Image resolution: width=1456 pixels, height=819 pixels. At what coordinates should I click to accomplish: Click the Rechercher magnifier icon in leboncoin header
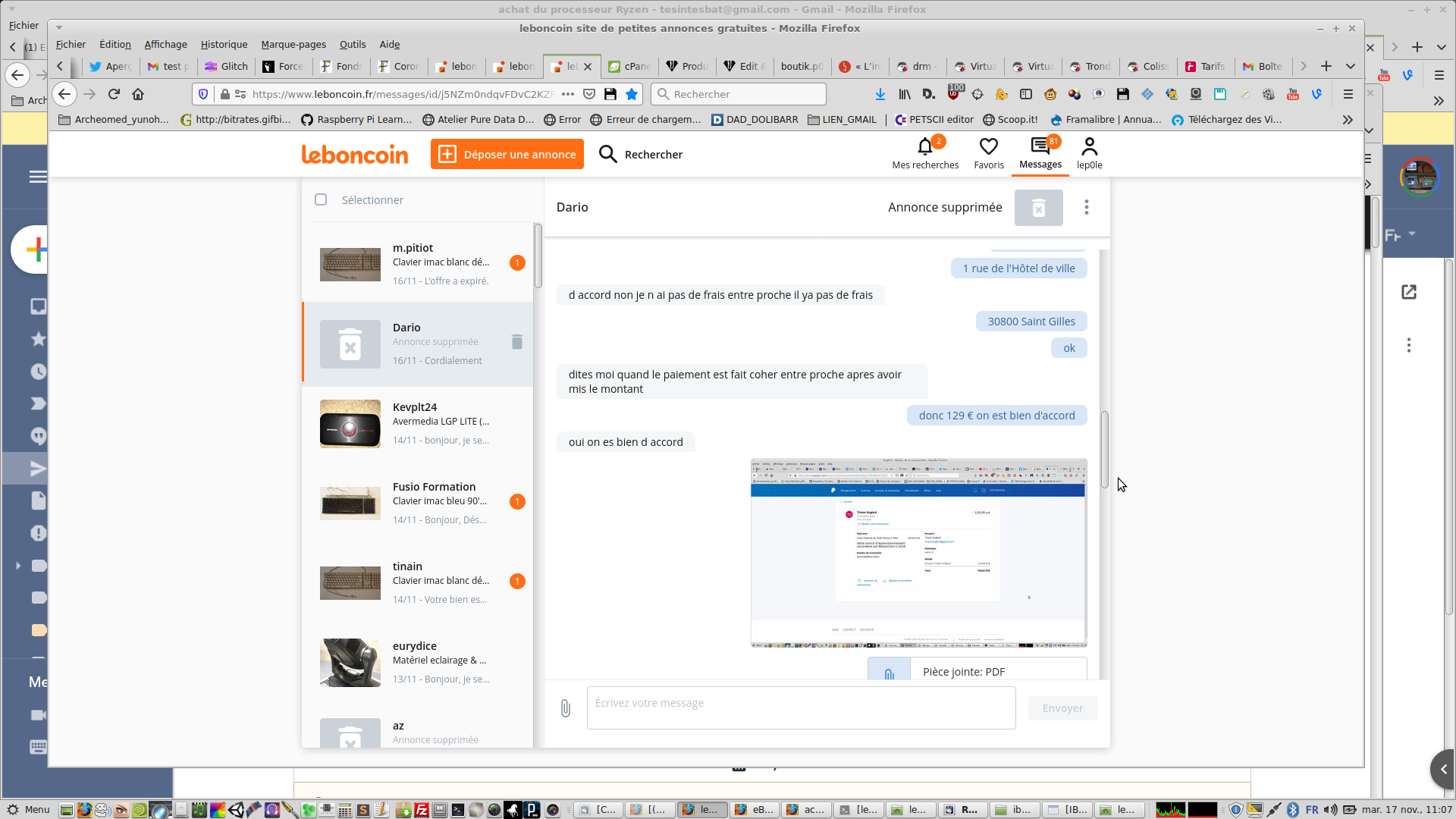[607, 155]
